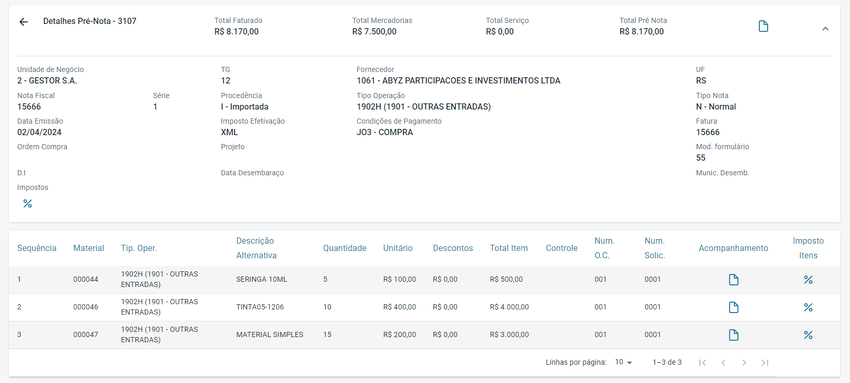The image size is (850, 383).
Task: Sort by Tip. Oper. column header
Action: point(139,248)
